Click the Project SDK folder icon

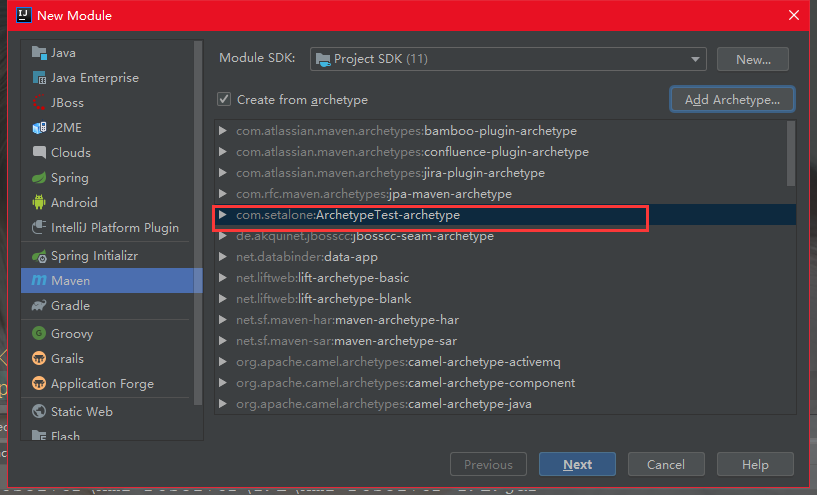323,59
